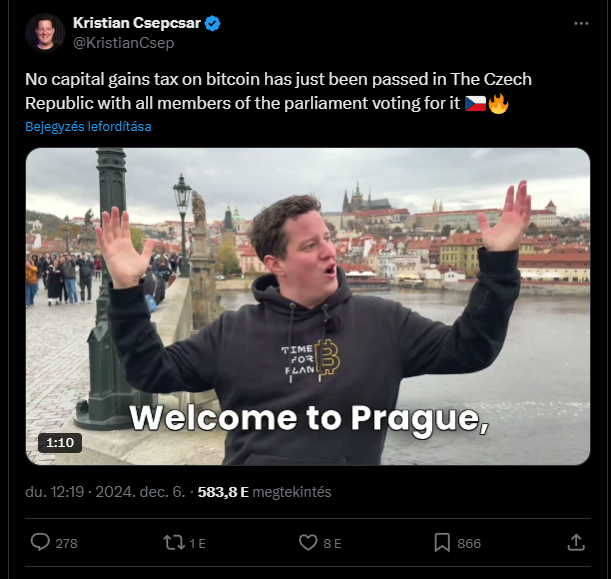Open the @KristianCsep handle link
The width and height of the screenshot is (611, 579).
click(x=124, y=42)
